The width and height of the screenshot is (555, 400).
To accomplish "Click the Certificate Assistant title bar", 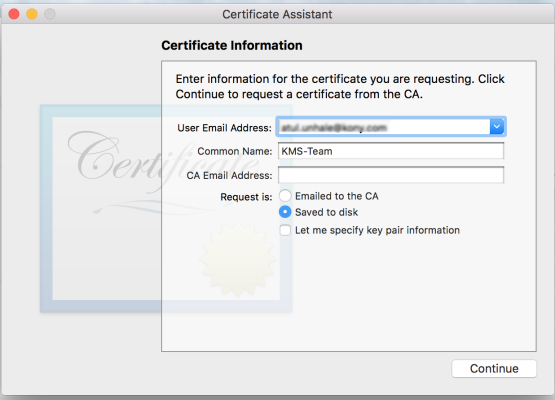I will 277,14.
